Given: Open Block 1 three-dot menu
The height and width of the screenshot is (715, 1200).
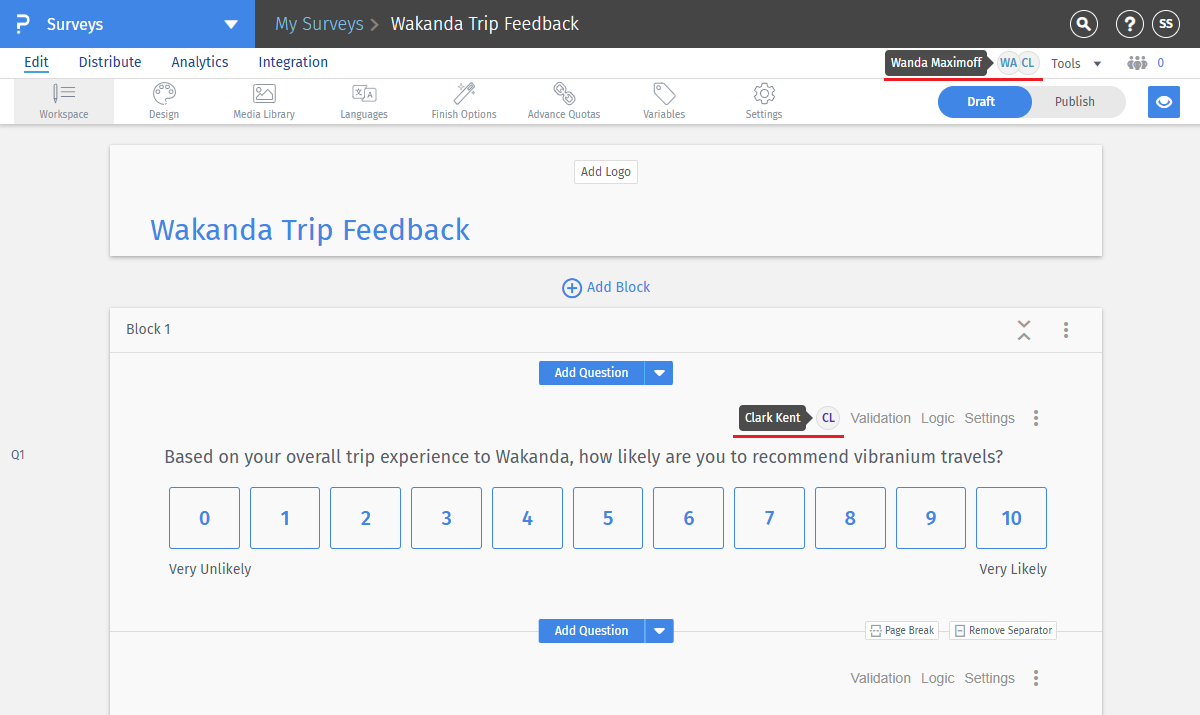Looking at the screenshot, I should pos(1066,330).
